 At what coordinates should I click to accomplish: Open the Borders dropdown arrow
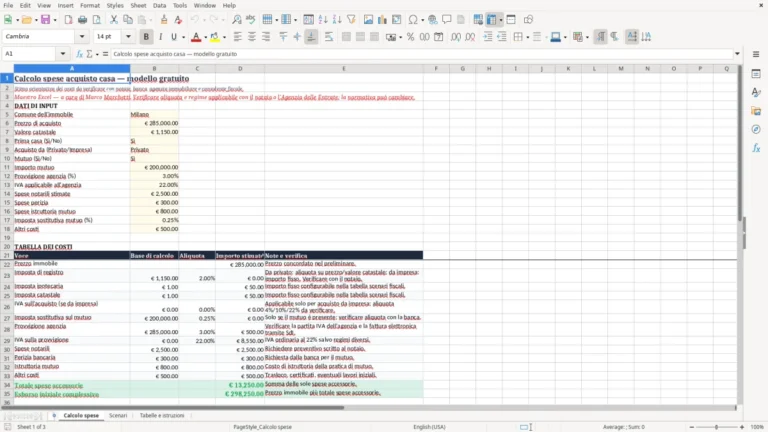[528, 37]
